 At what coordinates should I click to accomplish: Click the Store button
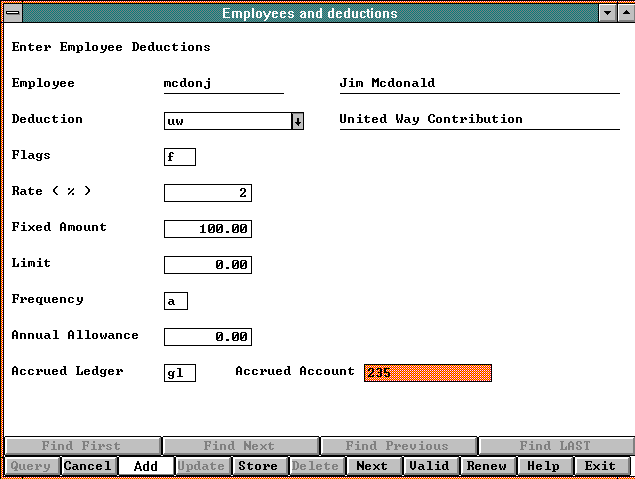tap(257, 466)
